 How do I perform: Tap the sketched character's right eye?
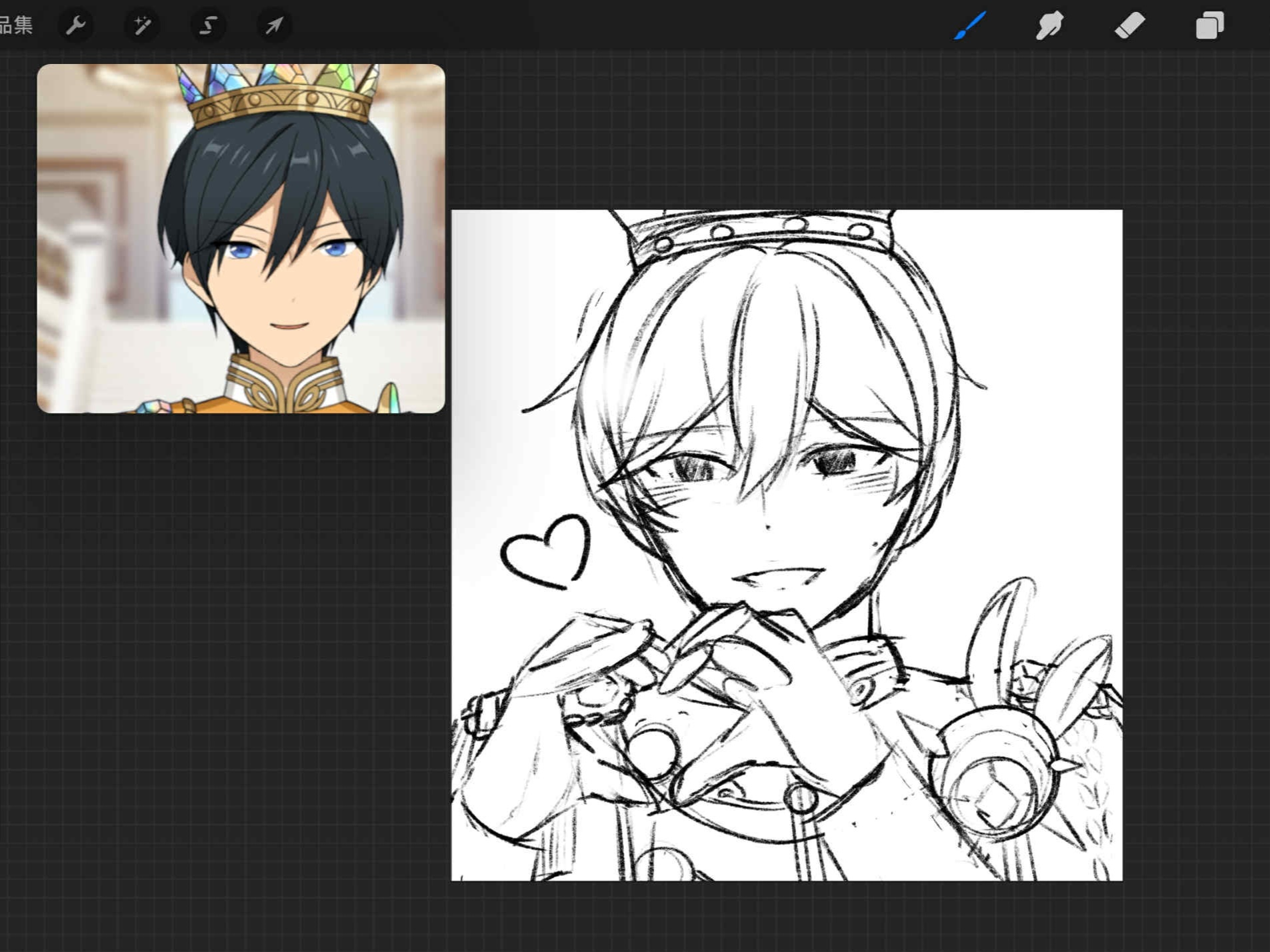(x=835, y=461)
